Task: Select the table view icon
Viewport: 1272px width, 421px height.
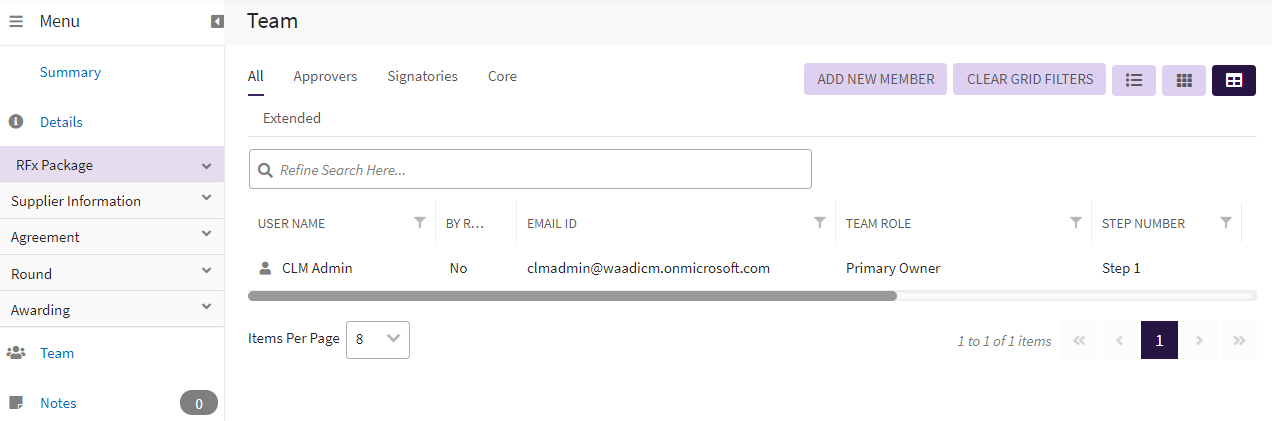Action: [x=1234, y=80]
